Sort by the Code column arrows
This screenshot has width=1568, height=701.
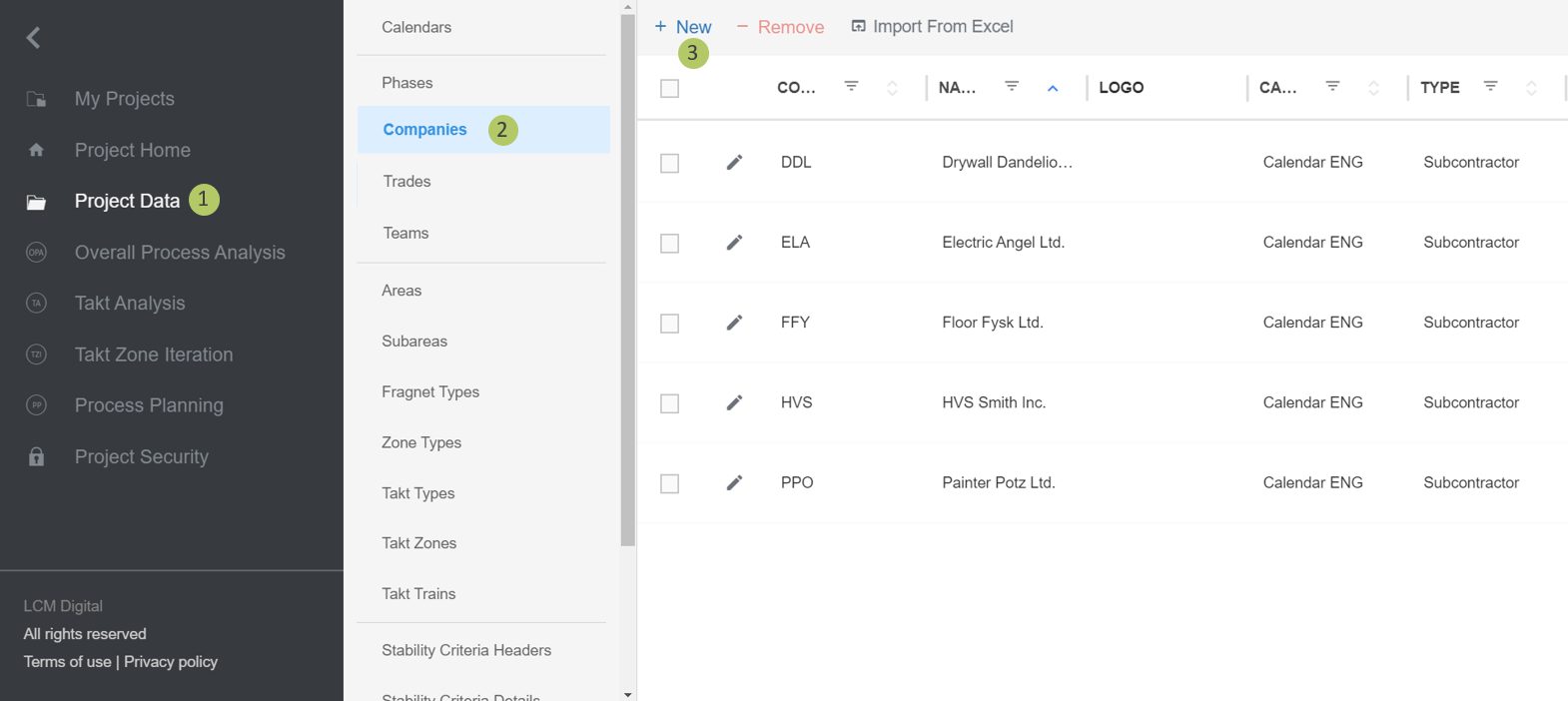[x=892, y=88]
